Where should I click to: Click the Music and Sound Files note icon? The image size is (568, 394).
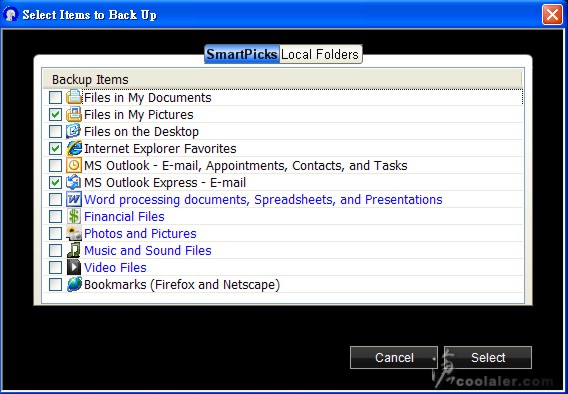tap(74, 250)
